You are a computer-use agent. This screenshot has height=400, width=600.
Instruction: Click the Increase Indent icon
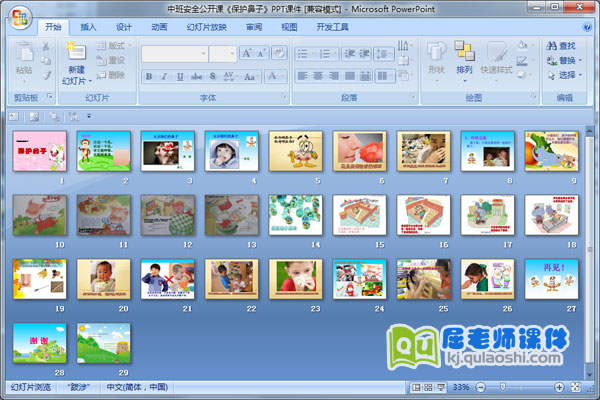click(364, 54)
